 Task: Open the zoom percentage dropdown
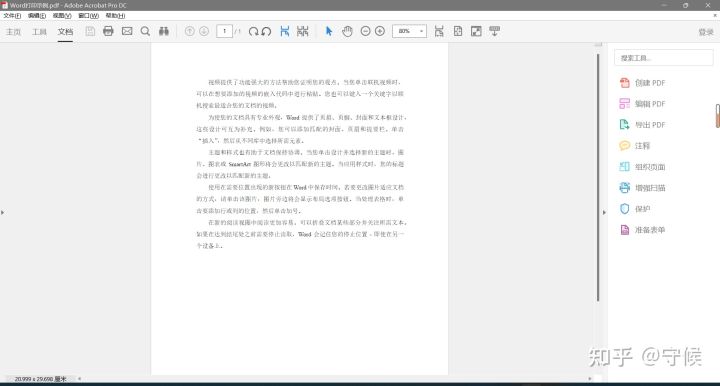(x=421, y=31)
